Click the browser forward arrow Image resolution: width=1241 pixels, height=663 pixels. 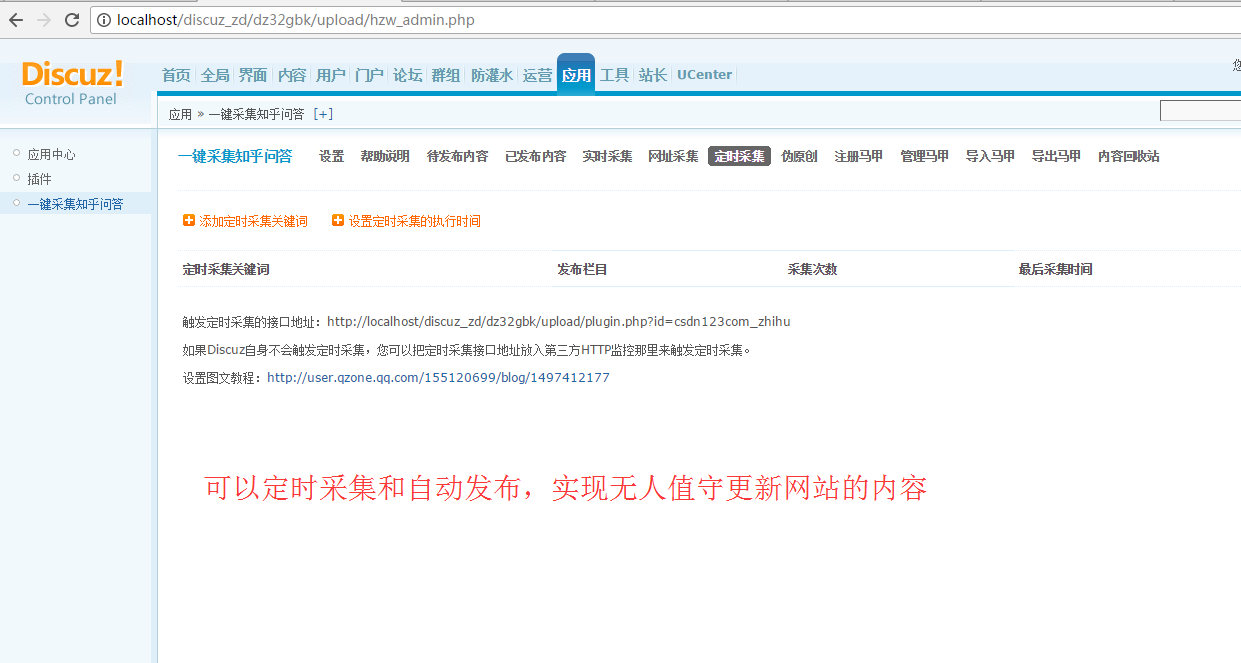44,19
